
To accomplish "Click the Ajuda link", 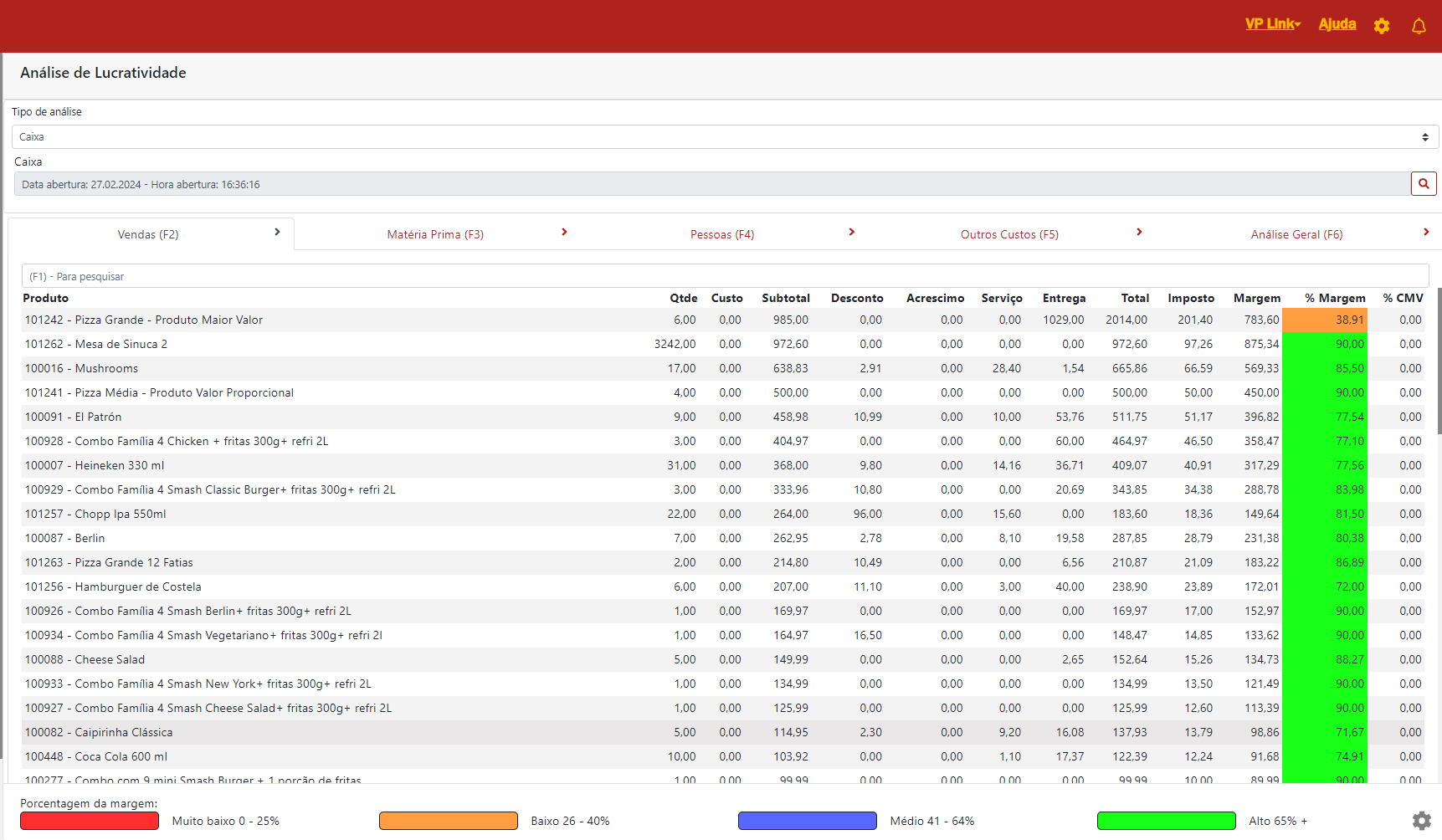I will tap(1337, 24).
